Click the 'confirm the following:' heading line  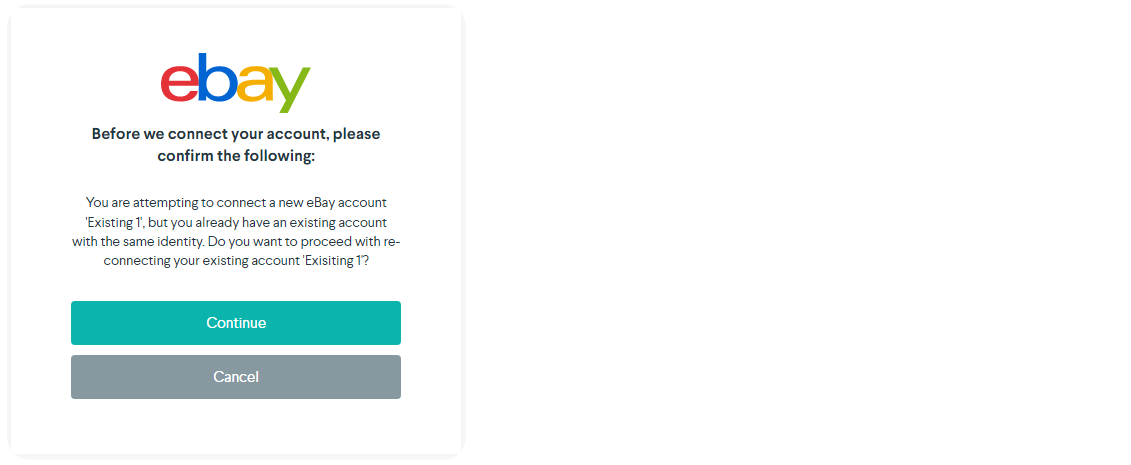(236, 156)
